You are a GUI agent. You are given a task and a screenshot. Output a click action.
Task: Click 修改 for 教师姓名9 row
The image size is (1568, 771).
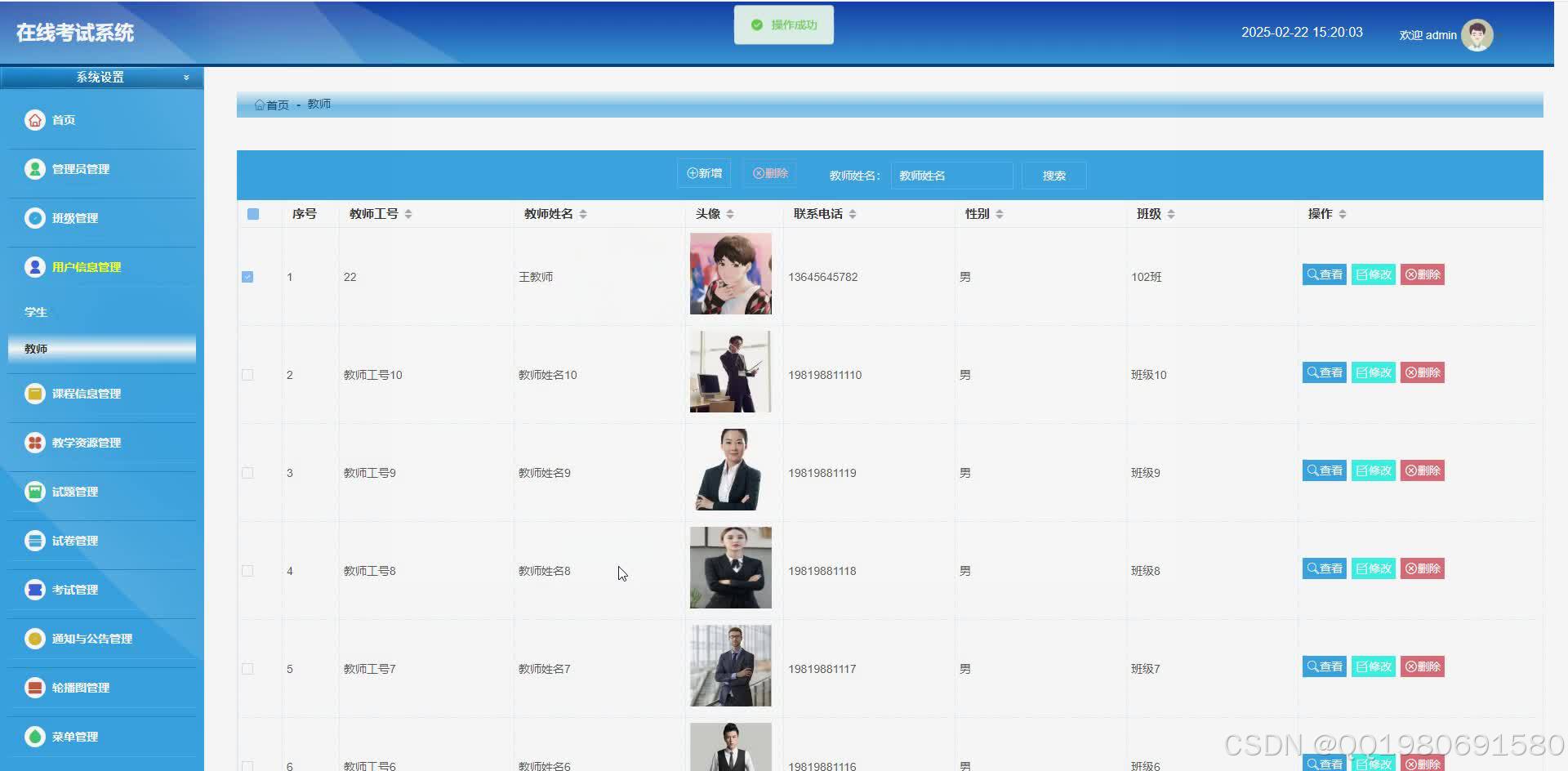[x=1374, y=470]
